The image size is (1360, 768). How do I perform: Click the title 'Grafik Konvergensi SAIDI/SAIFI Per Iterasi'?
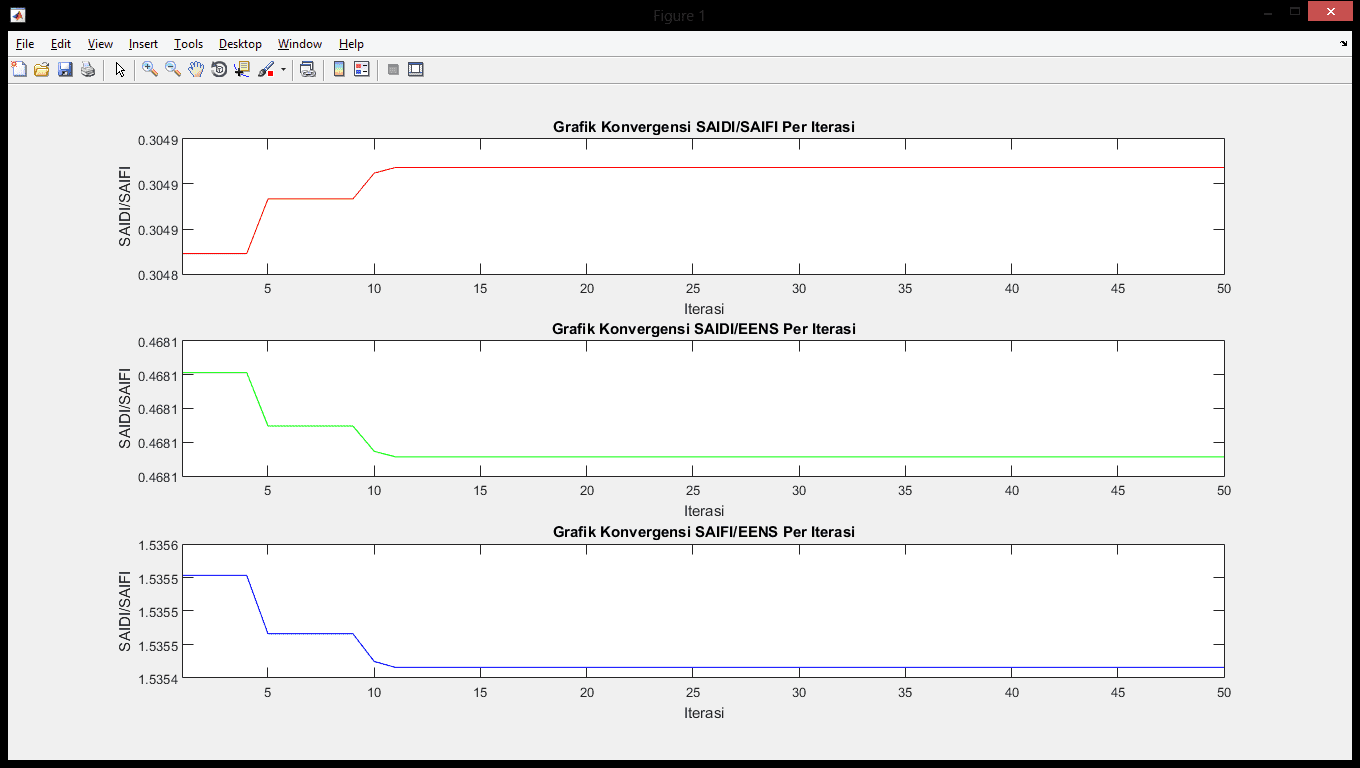703,127
